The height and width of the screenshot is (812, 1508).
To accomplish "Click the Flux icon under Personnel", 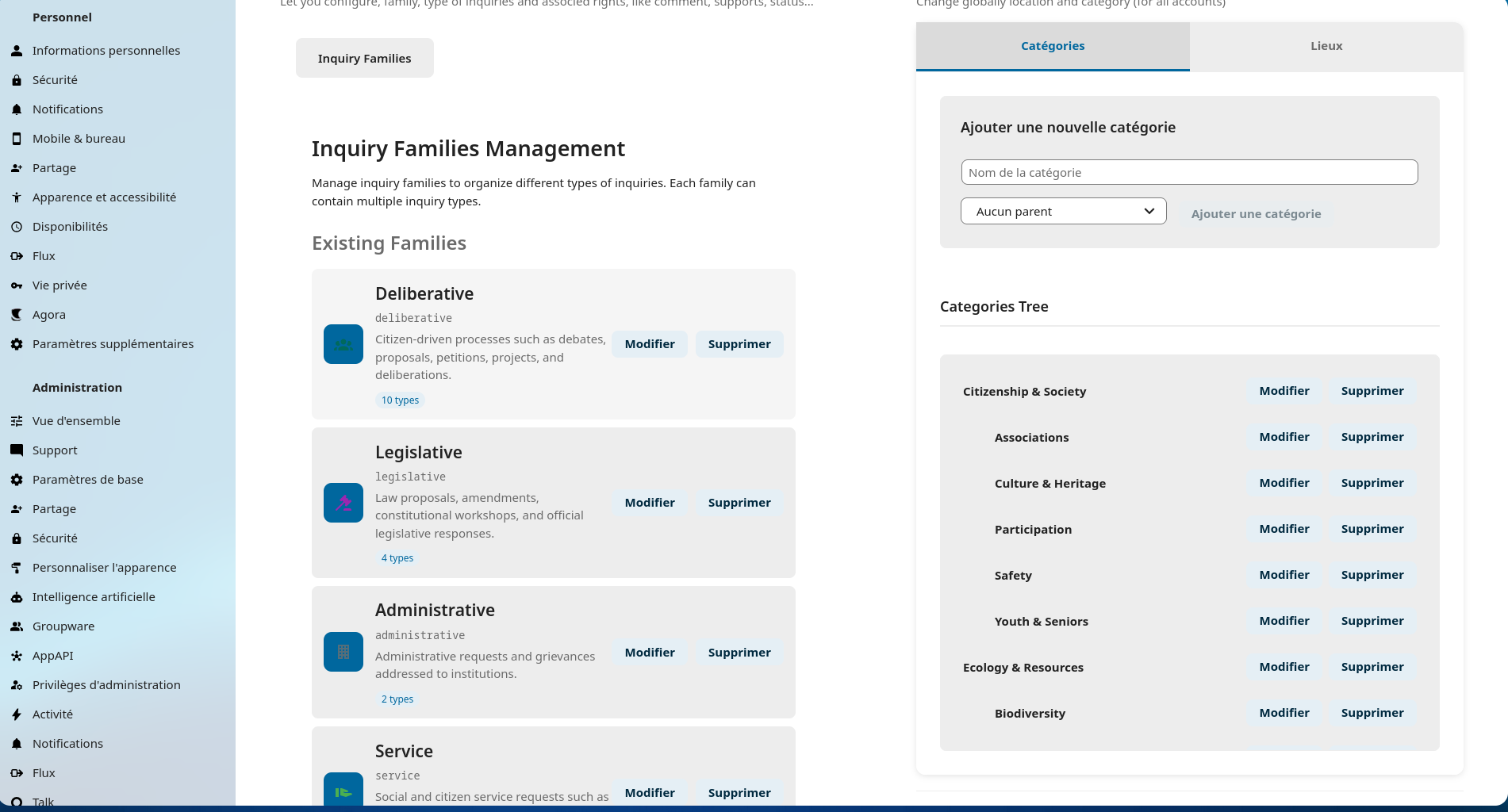I will click(17, 256).
